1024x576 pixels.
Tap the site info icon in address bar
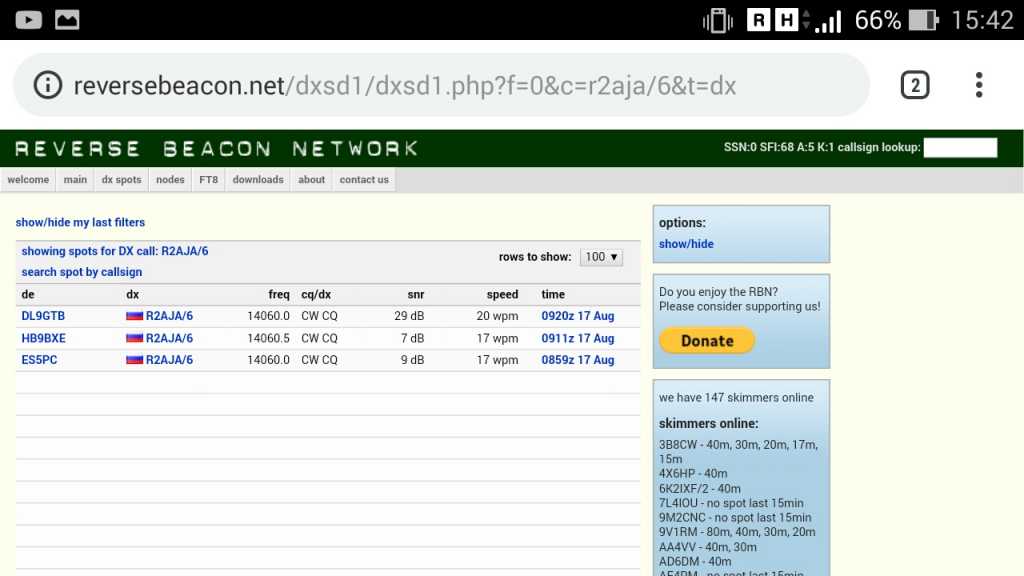click(48, 85)
